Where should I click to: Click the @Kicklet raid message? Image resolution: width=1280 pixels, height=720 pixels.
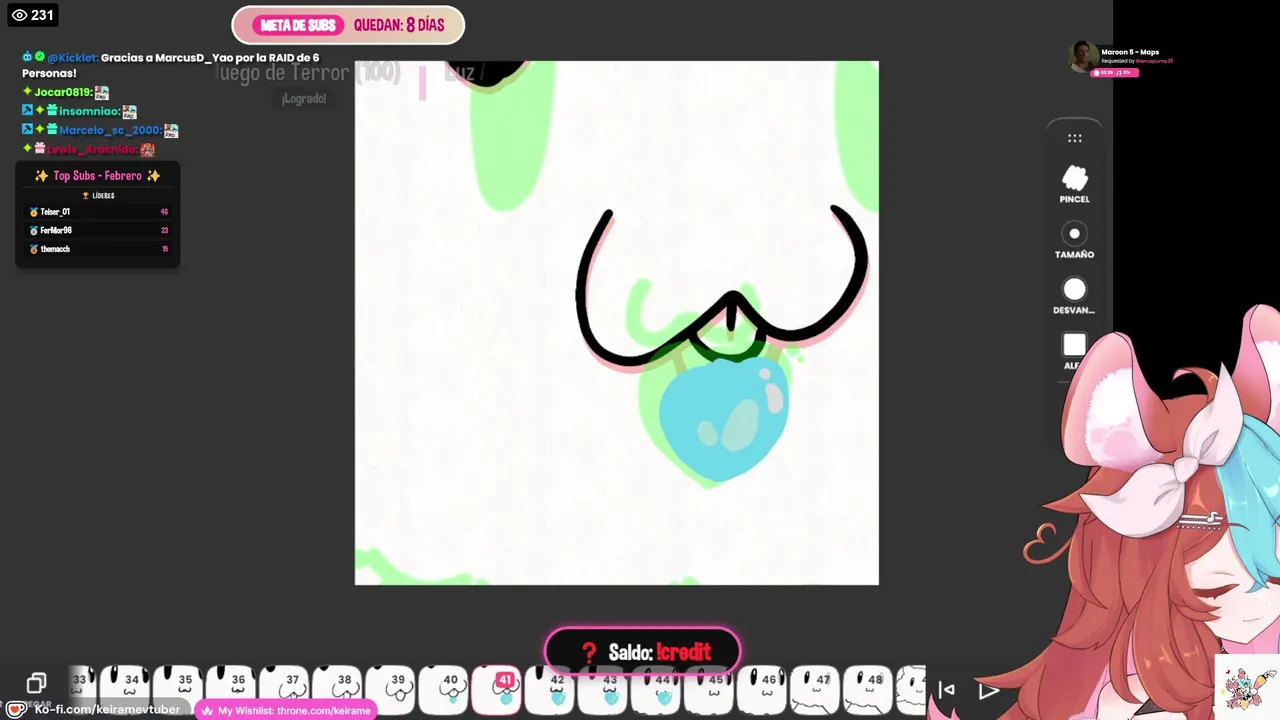(x=170, y=65)
